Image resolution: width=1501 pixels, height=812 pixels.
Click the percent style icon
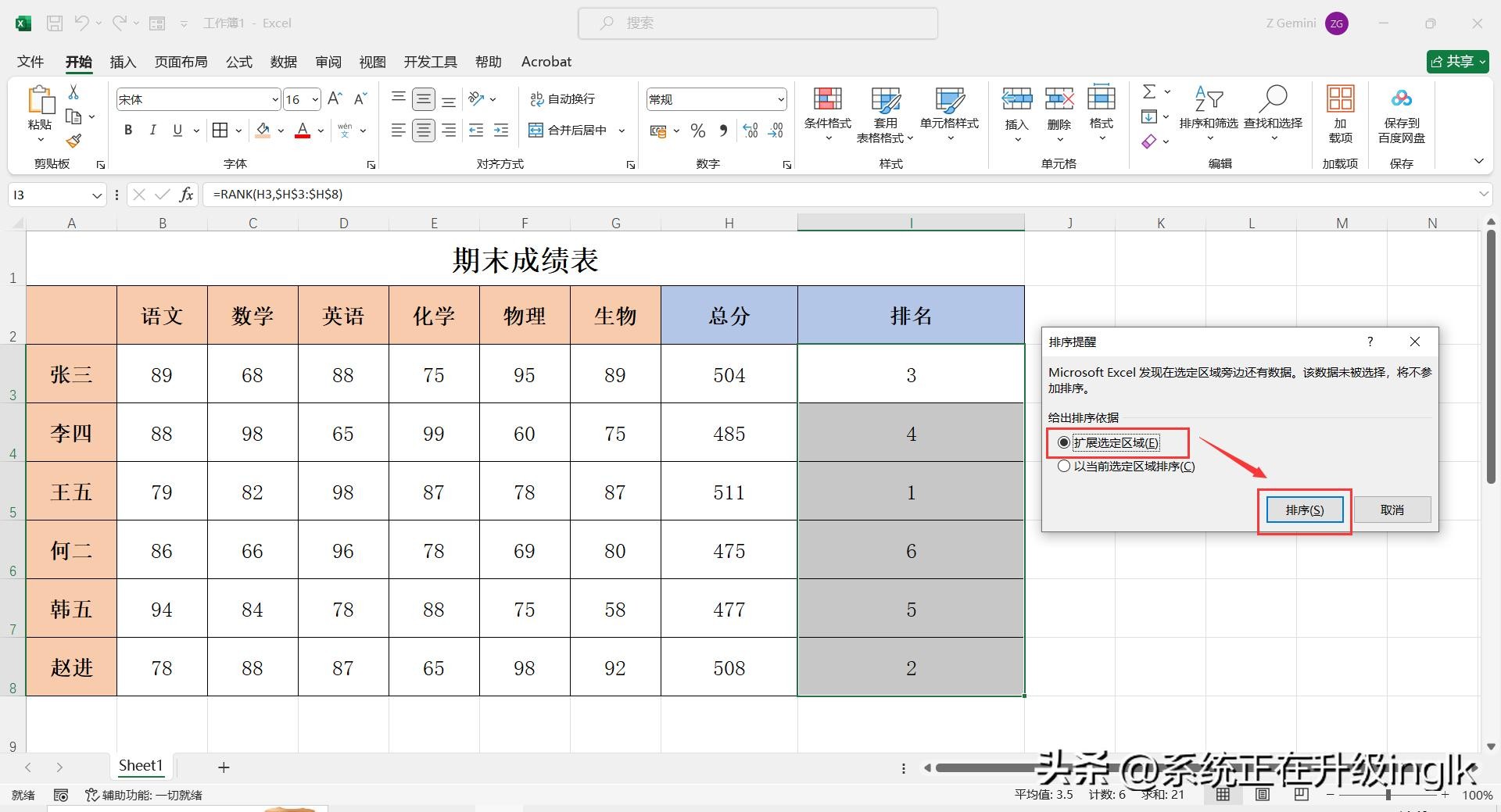click(x=698, y=131)
